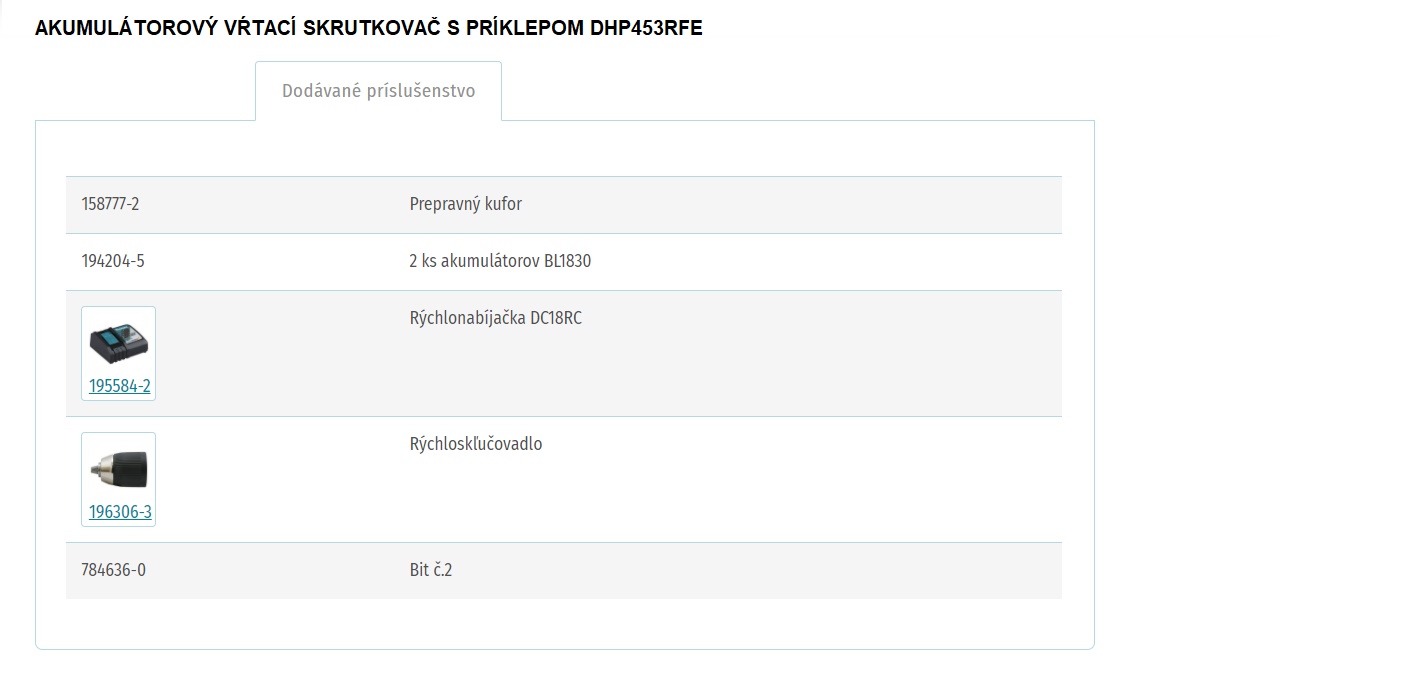Click the empty panel area below the table
This screenshot has height=691, width=1422.
click(x=564, y=624)
